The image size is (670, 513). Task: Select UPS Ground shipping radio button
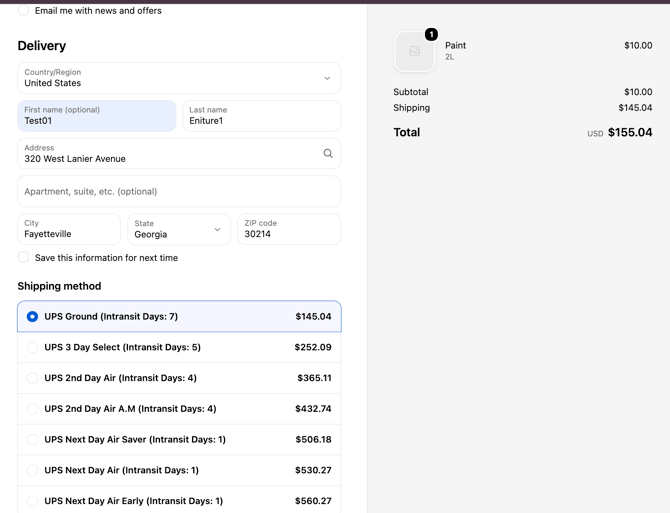coord(32,317)
